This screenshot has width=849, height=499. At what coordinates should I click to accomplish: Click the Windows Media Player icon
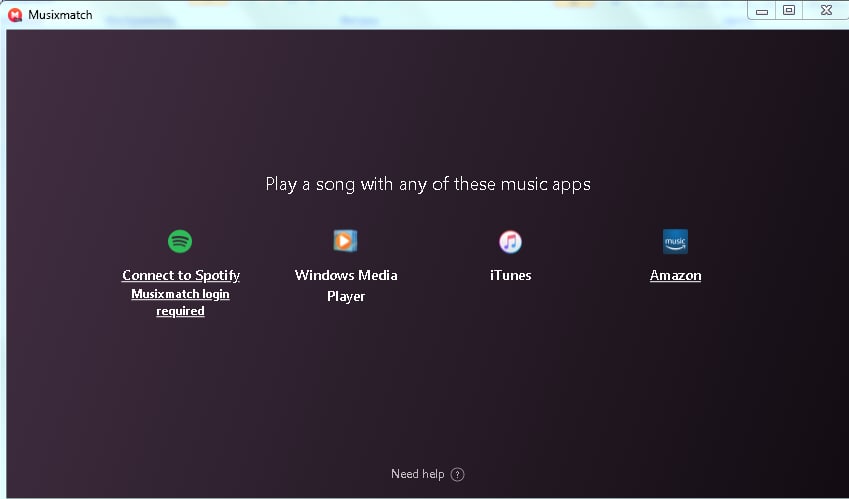click(x=345, y=241)
